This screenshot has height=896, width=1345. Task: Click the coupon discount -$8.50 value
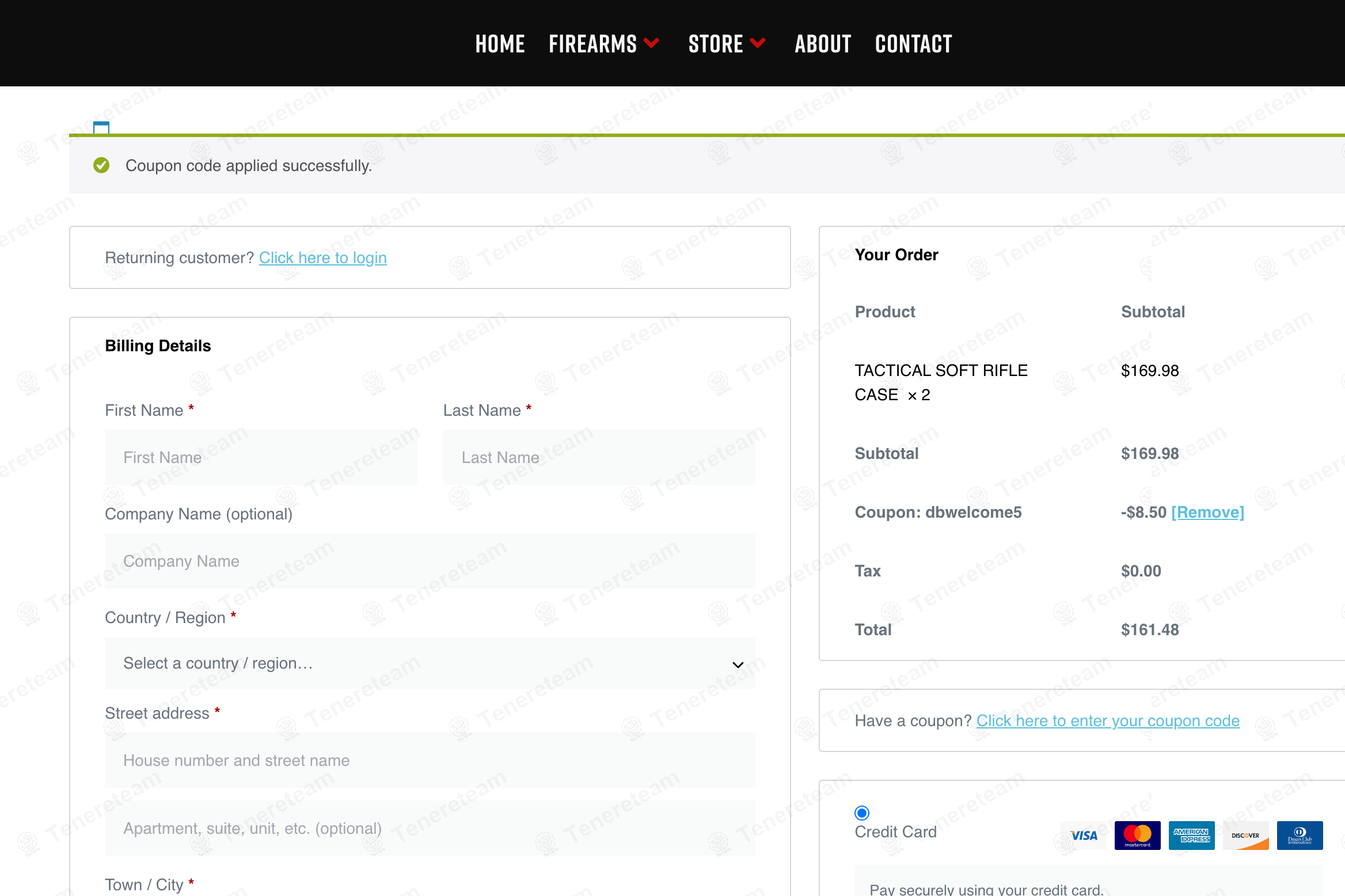point(1143,512)
